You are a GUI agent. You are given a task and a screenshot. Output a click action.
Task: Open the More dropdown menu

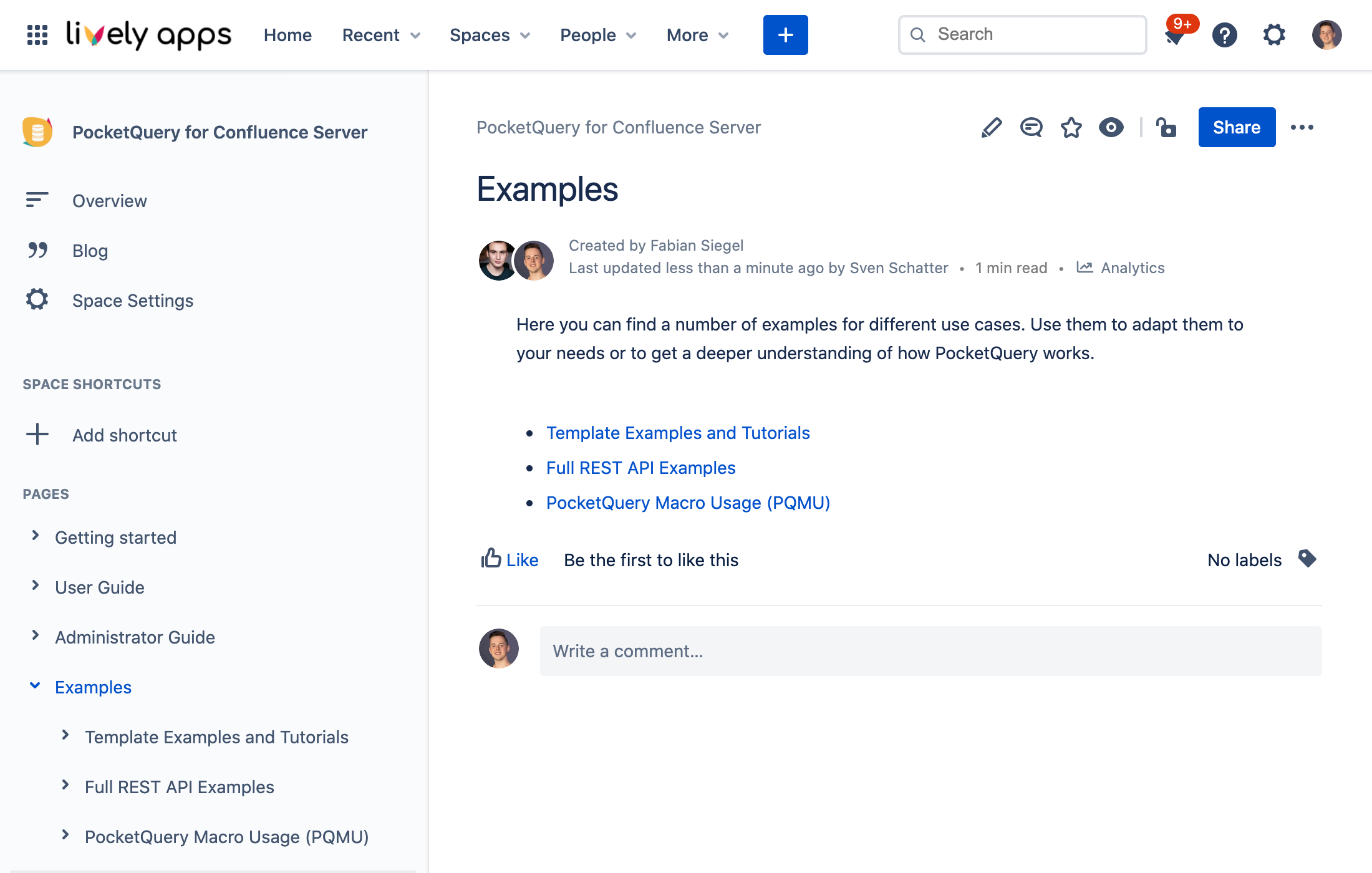pyautogui.click(x=698, y=35)
